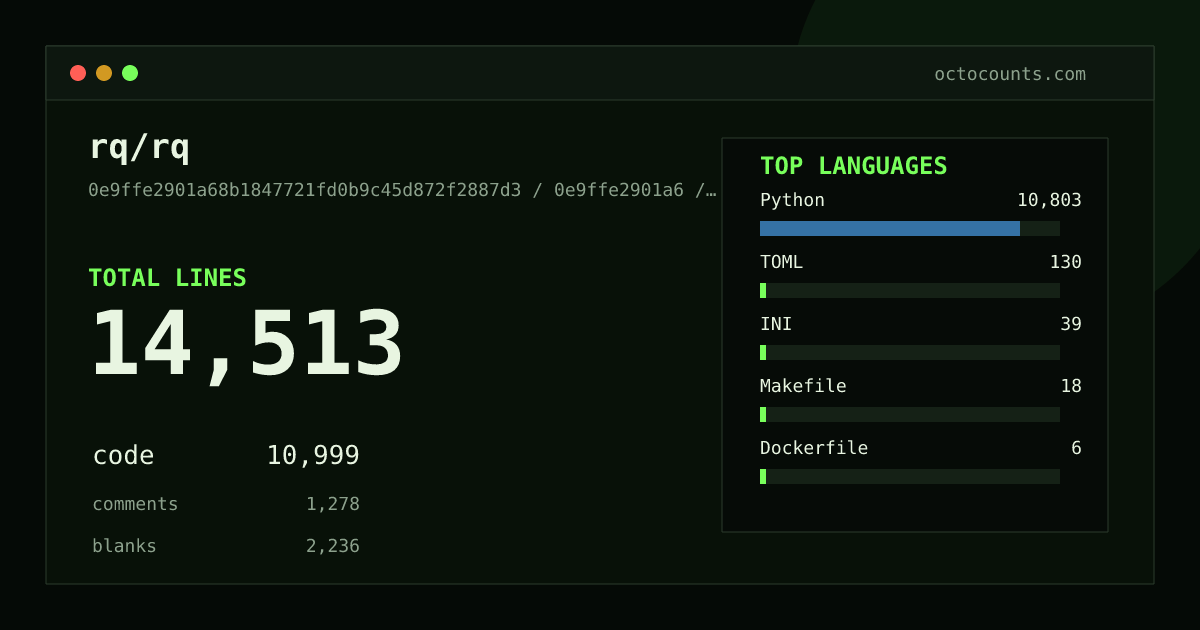Click the blanks row label
The image size is (1200, 630).
point(124,546)
